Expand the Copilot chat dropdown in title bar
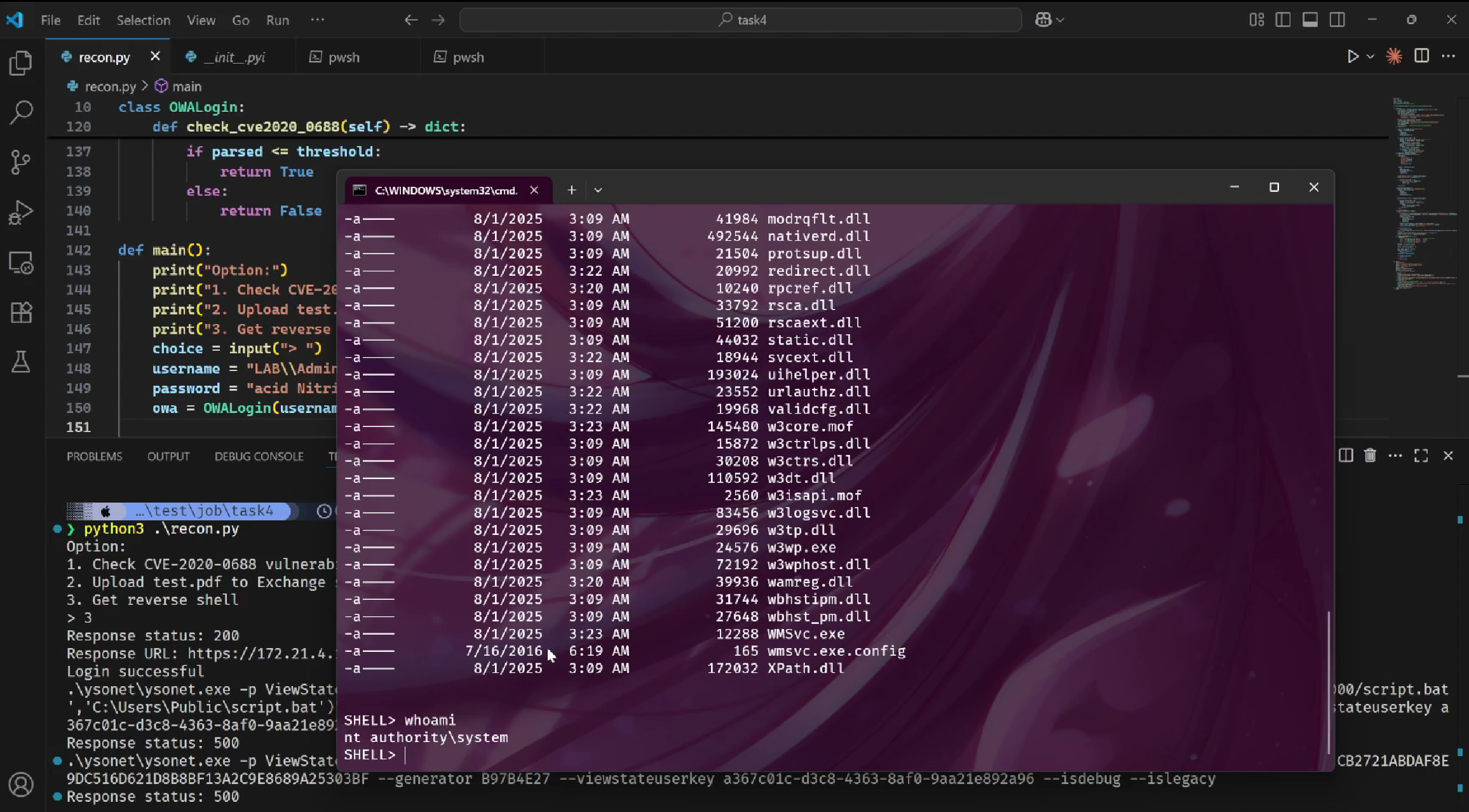This screenshot has width=1469, height=812. point(1060,20)
